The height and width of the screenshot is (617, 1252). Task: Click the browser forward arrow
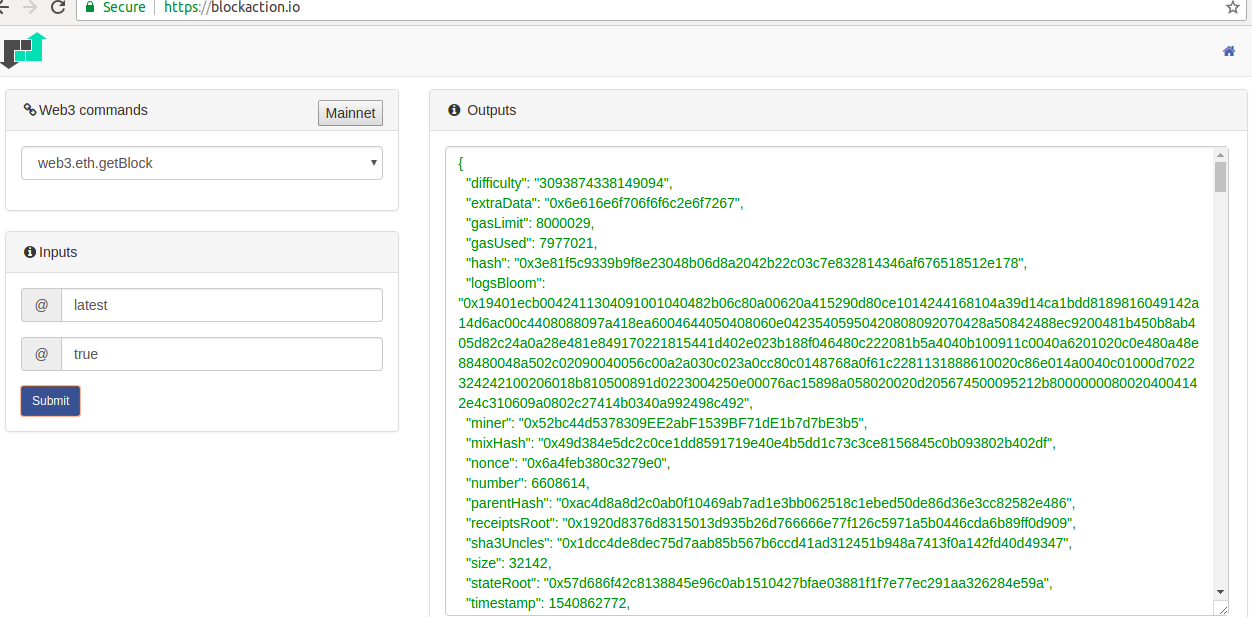click(x=31, y=7)
